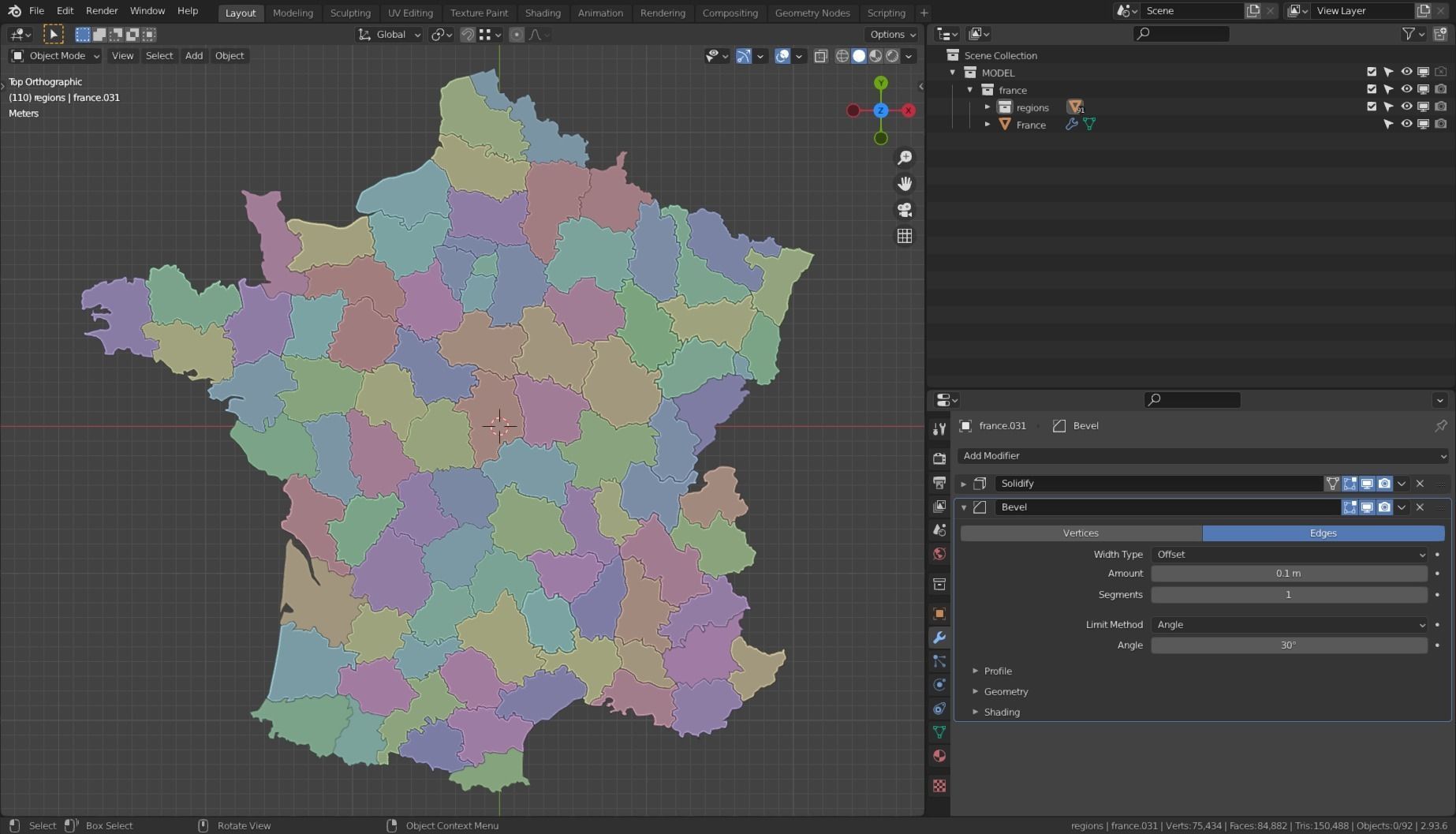
Task: Open the Render menu
Action: click(x=102, y=11)
